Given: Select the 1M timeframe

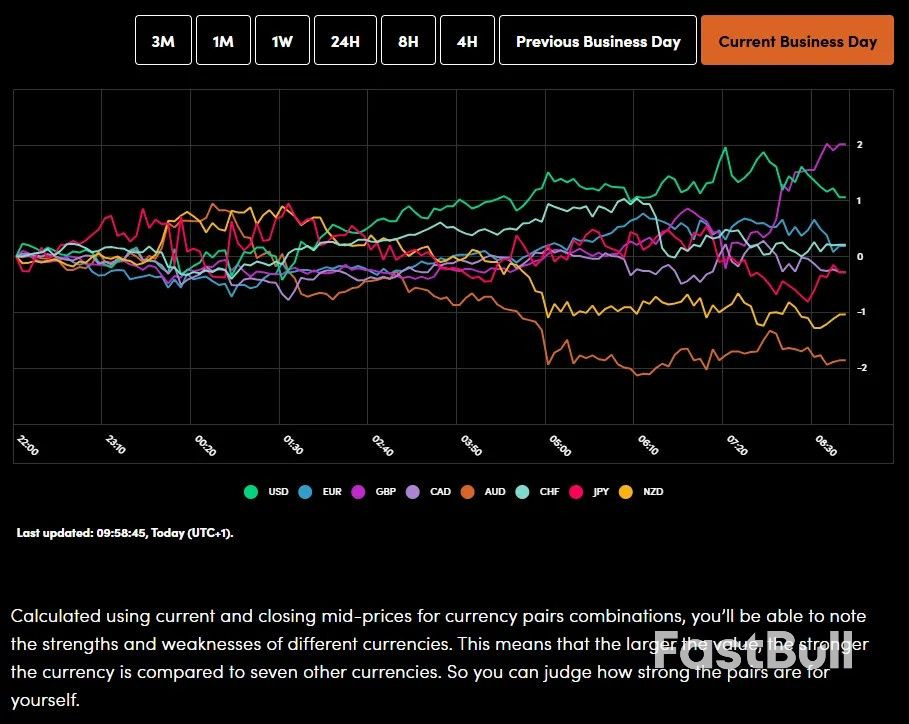Looking at the screenshot, I should click(x=223, y=40).
